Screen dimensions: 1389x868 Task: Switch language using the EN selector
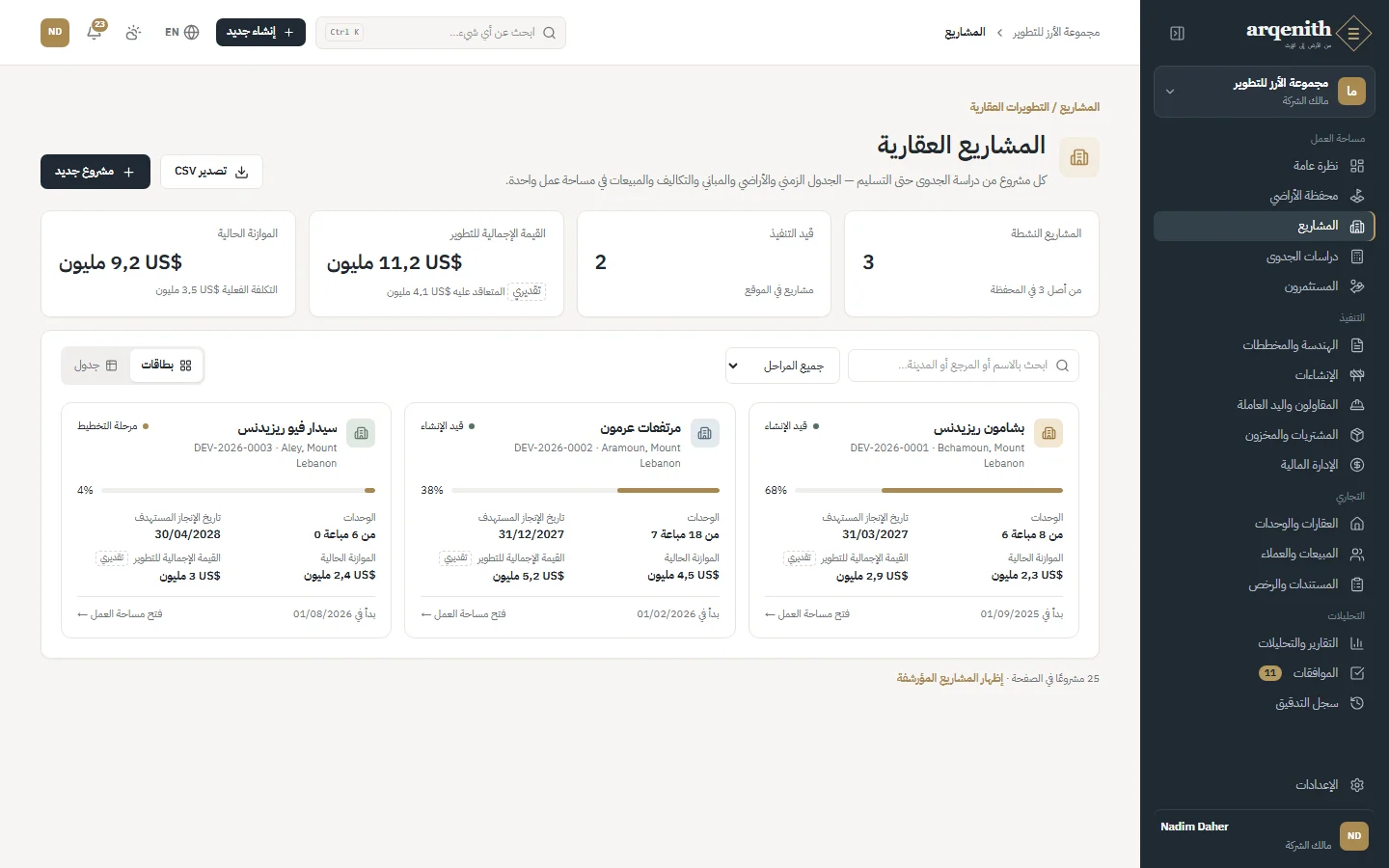181,32
